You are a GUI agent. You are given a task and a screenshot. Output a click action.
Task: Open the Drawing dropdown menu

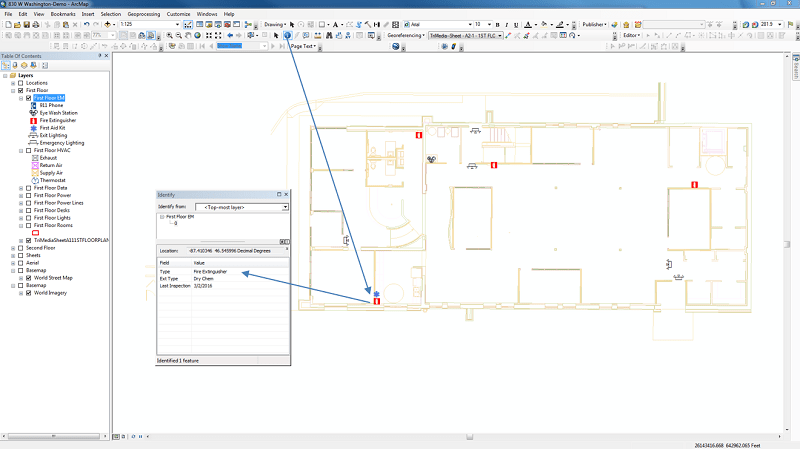point(274,24)
